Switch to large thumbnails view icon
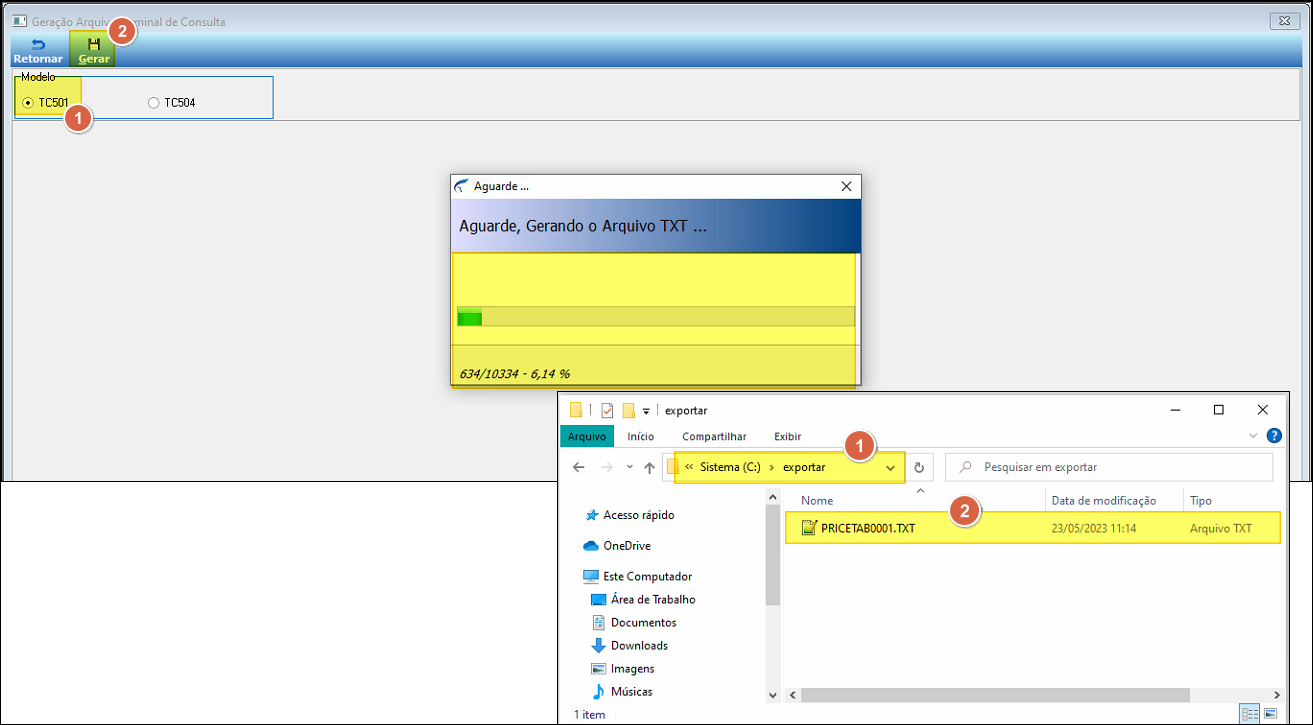1313x725 pixels. (x=1271, y=714)
